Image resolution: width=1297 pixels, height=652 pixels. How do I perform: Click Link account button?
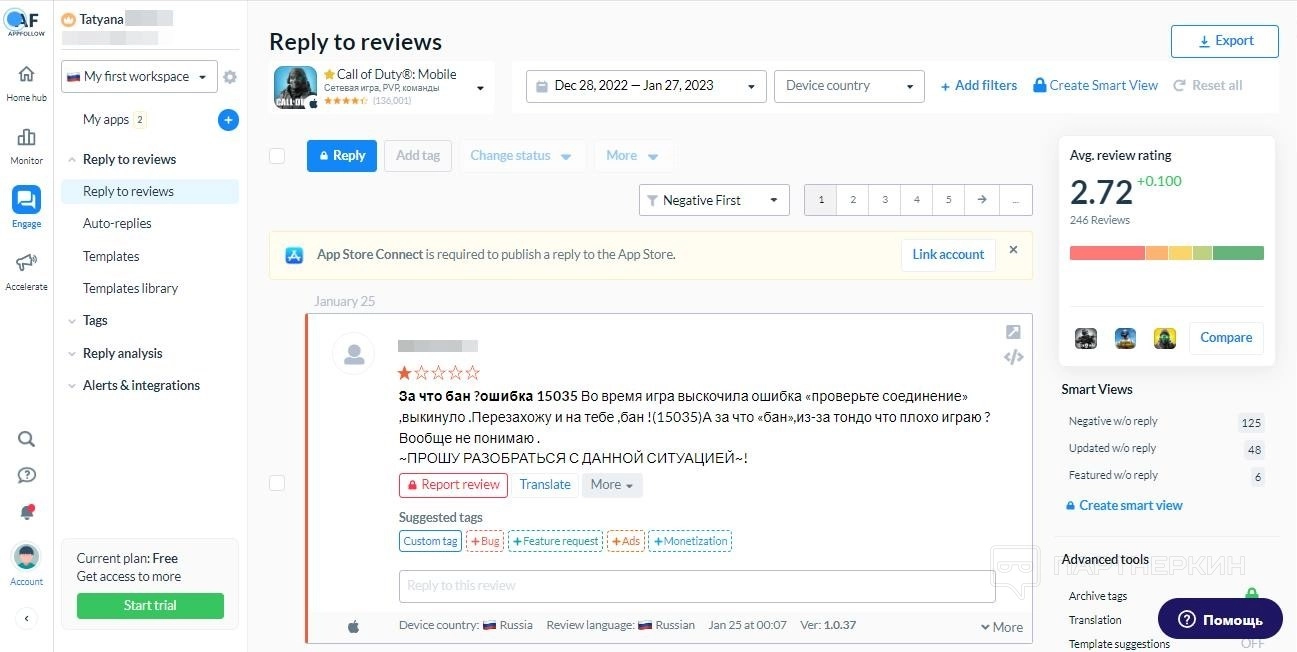pos(948,255)
